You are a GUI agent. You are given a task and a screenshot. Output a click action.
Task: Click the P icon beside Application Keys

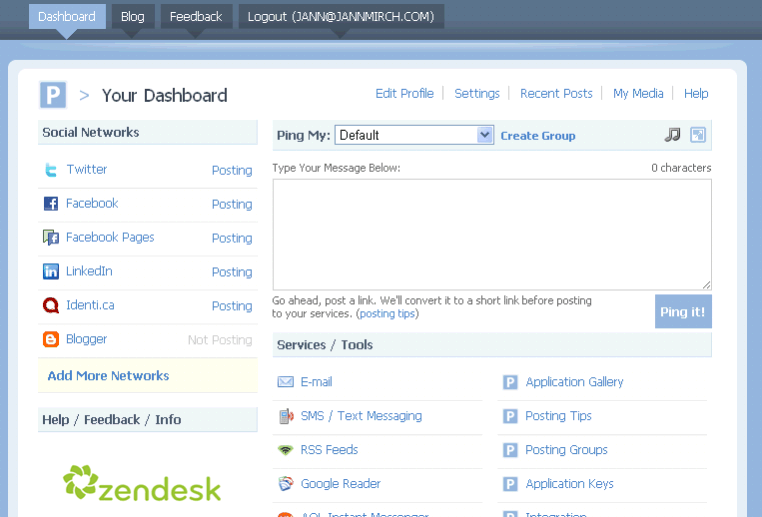click(510, 484)
